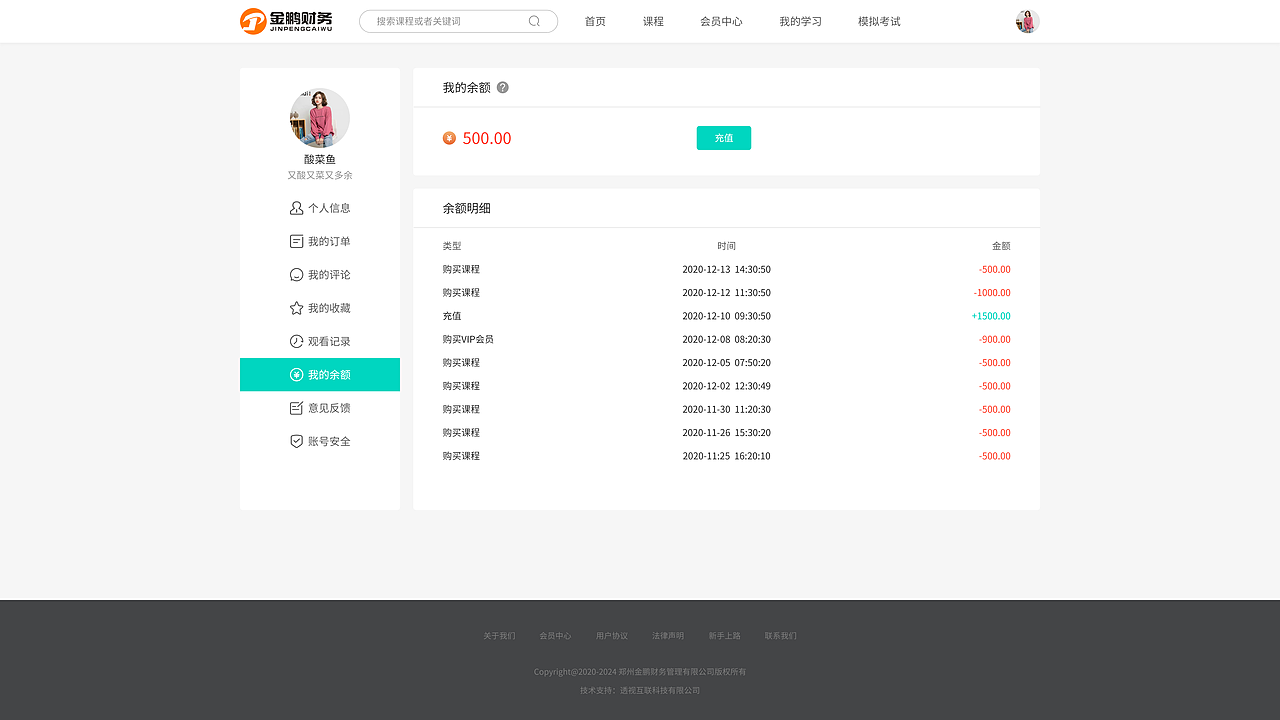Open the 会员中心 navigation item
Viewport: 1280px width, 720px height.
tap(722, 21)
